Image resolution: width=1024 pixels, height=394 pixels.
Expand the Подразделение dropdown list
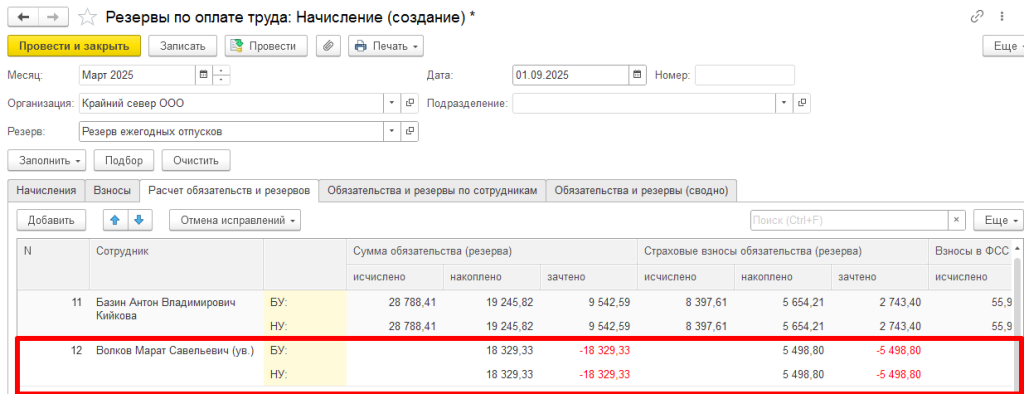tap(784, 103)
